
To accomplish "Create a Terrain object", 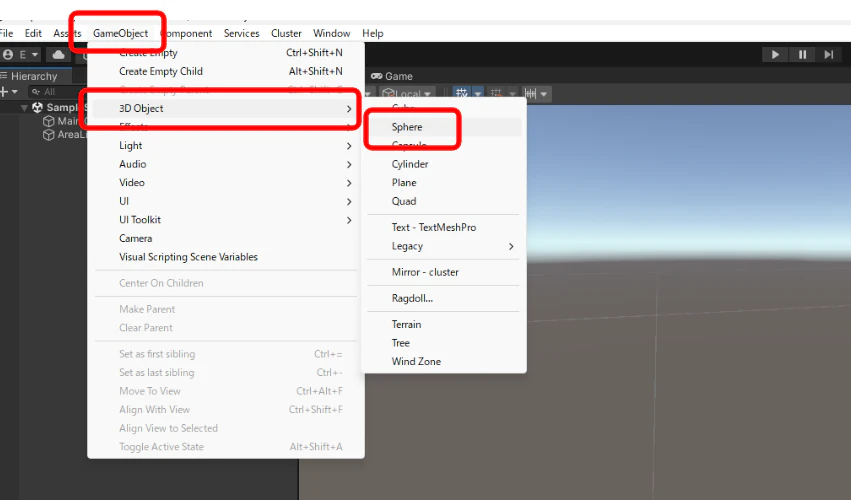I will point(443,324).
